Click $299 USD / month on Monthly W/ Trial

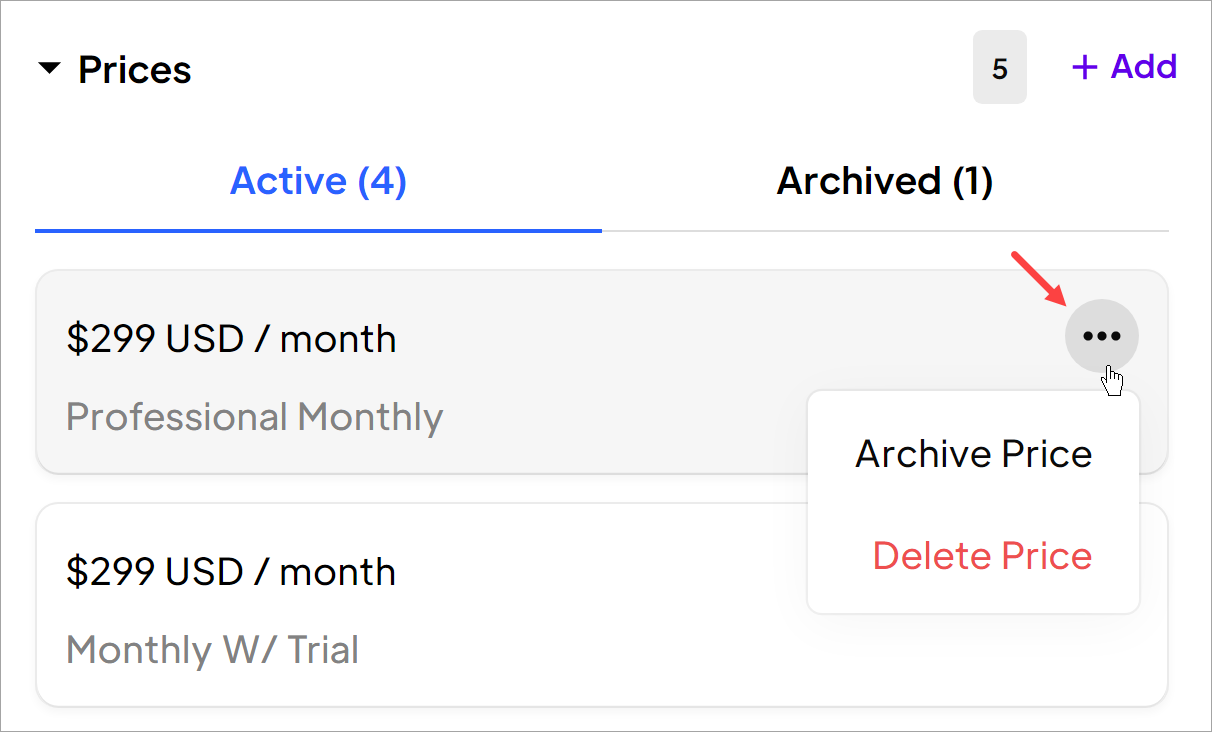[x=231, y=572]
